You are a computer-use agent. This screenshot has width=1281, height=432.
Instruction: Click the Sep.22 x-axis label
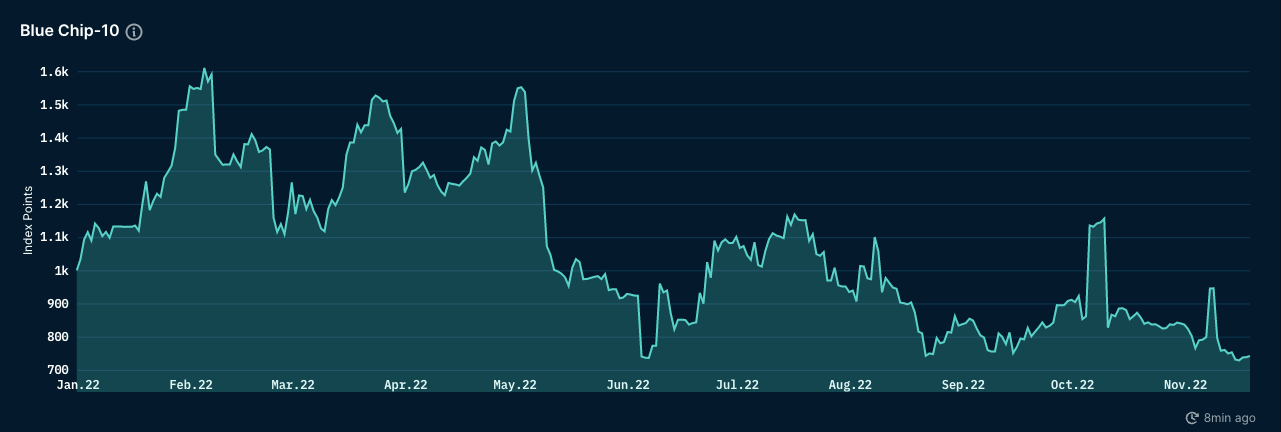point(963,385)
